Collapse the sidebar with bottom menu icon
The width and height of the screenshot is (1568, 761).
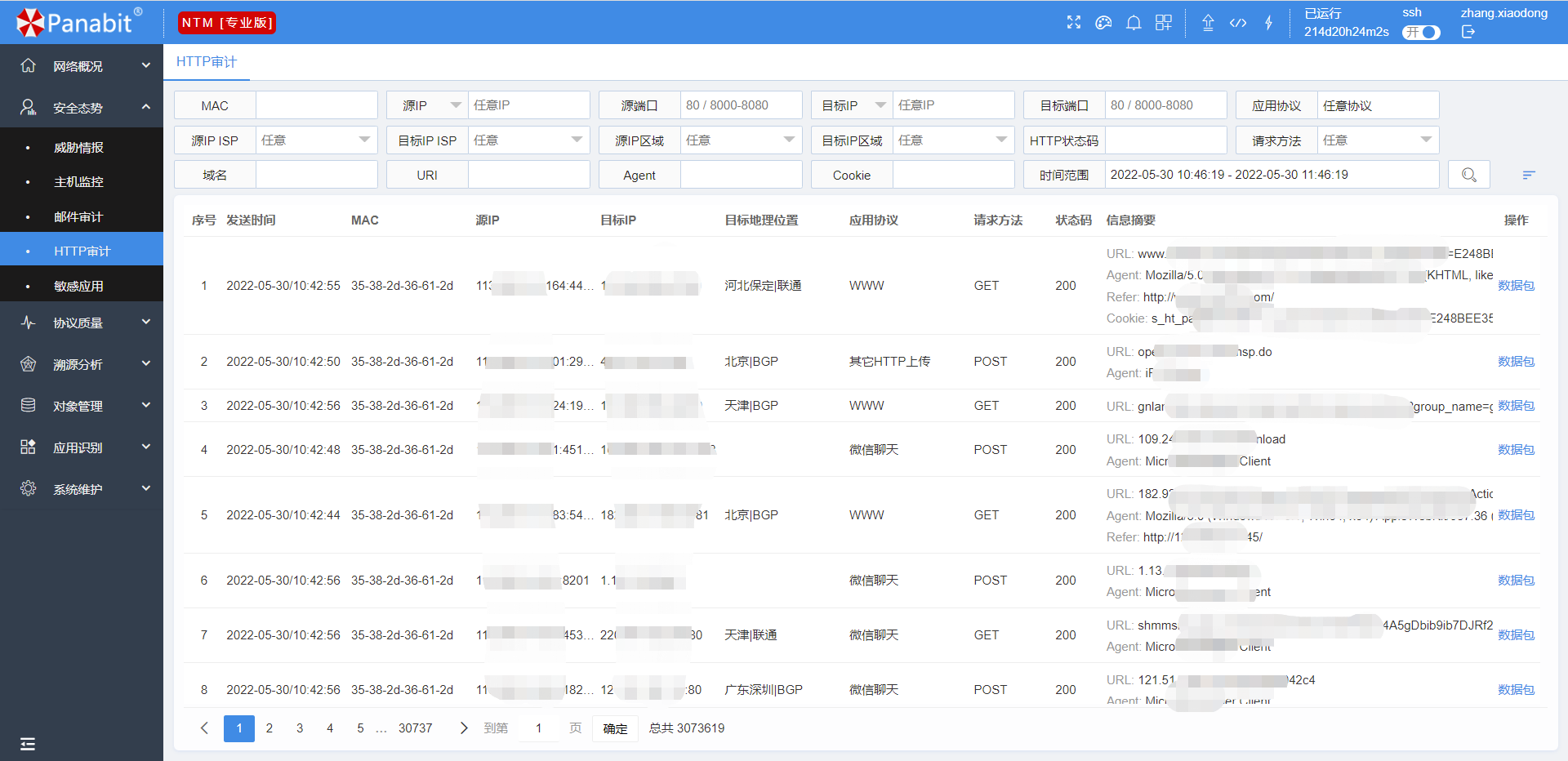[x=28, y=743]
